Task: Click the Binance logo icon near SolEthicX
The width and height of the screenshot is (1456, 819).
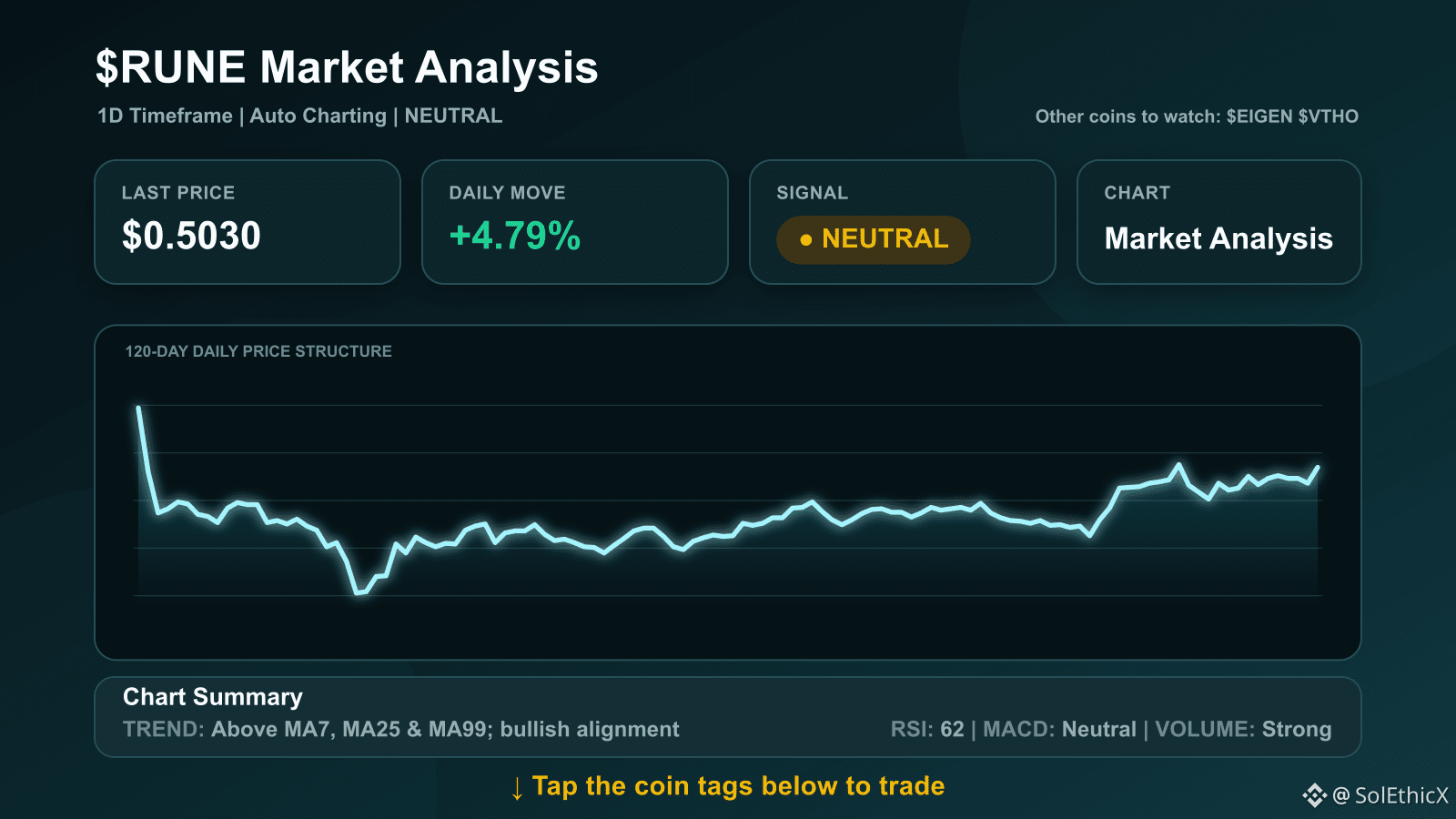Action: point(1314,795)
